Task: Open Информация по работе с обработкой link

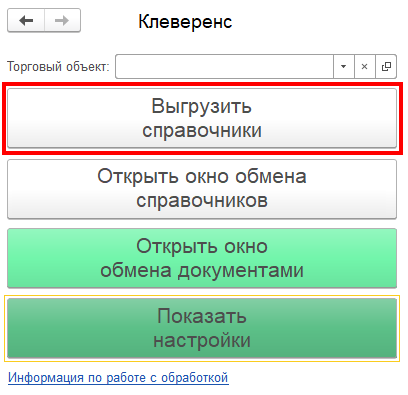Action: [x=118, y=378]
